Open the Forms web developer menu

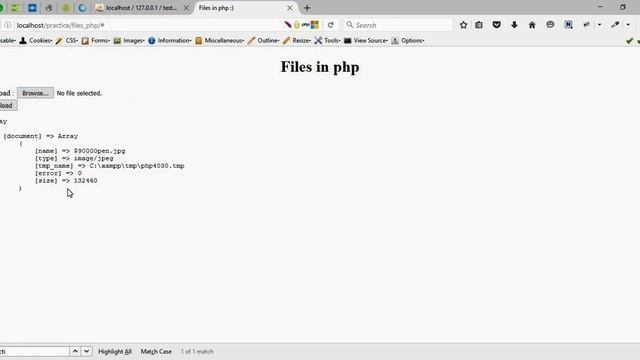96,40
